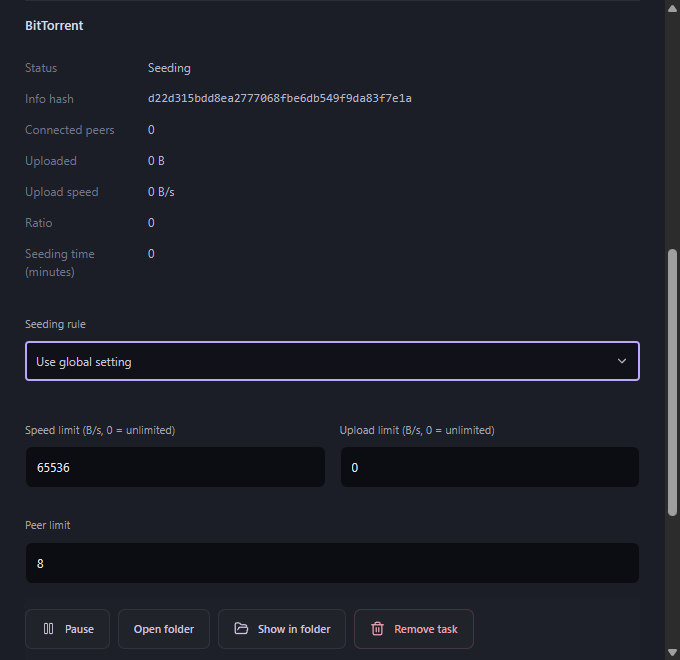Click the Status label

[41, 68]
